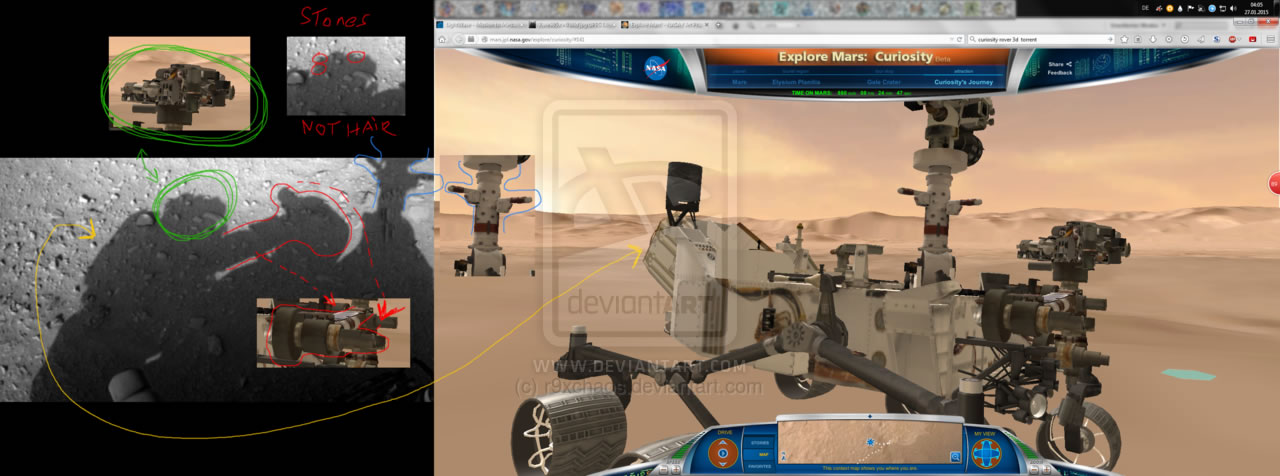Reload the page with the refresh icon
This screenshot has width=1280, height=476.
[x=958, y=39]
